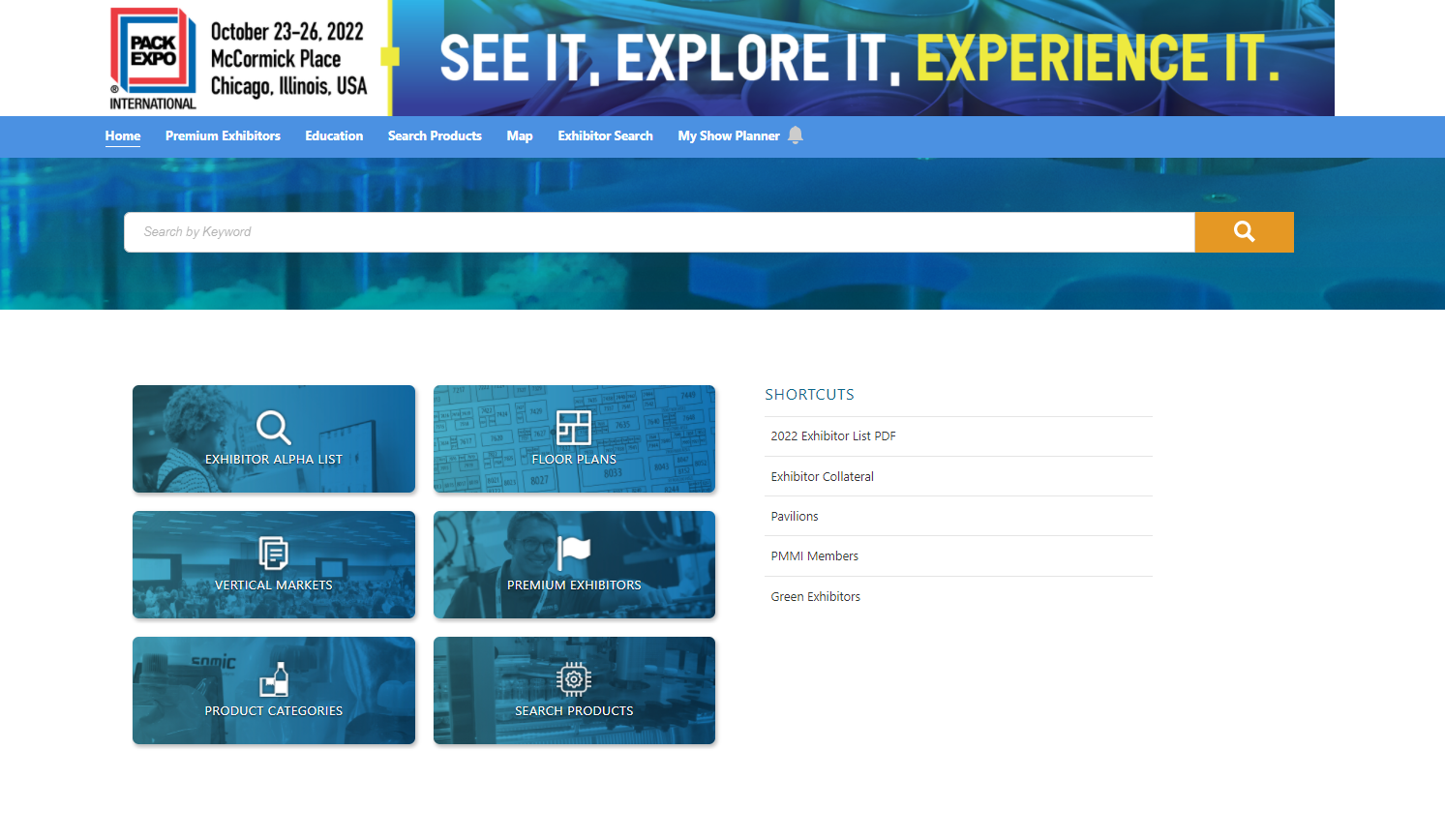Open the Education menu item
1445x840 pixels.
pyautogui.click(x=334, y=135)
